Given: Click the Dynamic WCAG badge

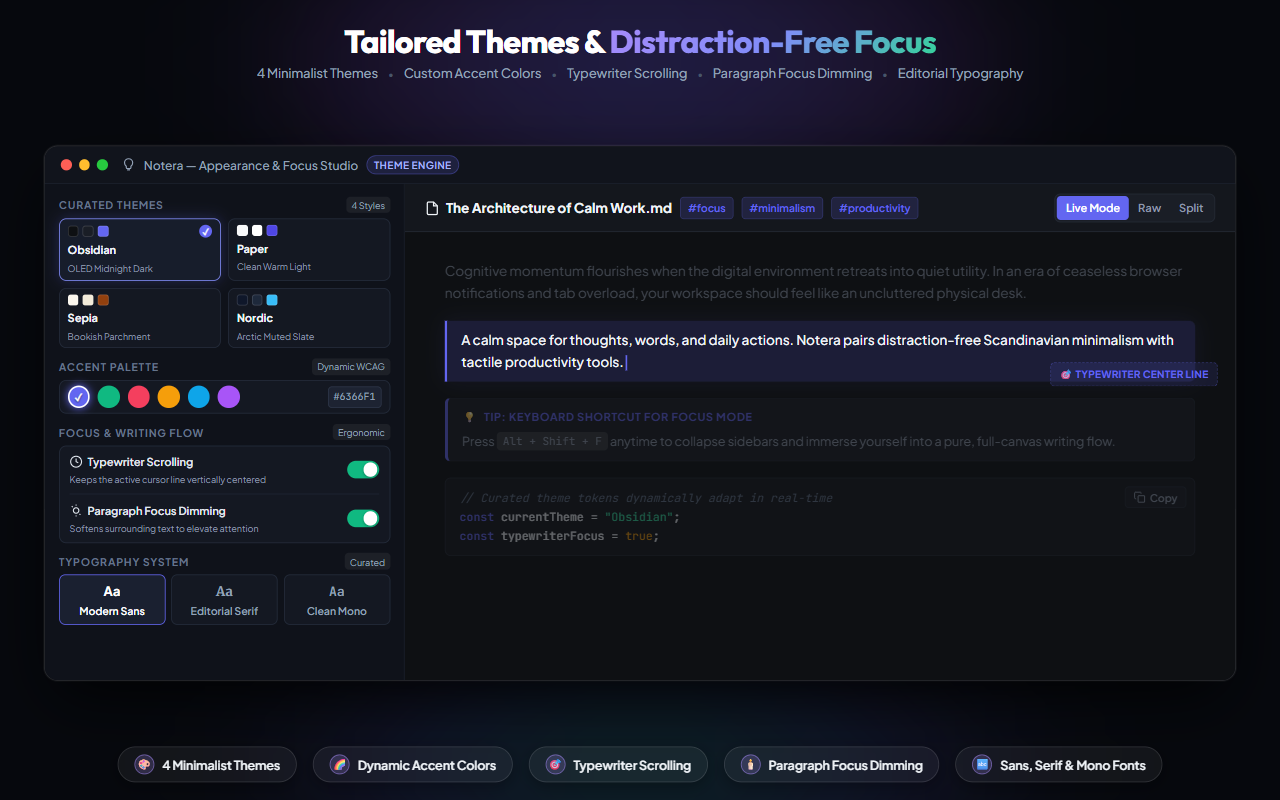Looking at the screenshot, I should point(351,367).
